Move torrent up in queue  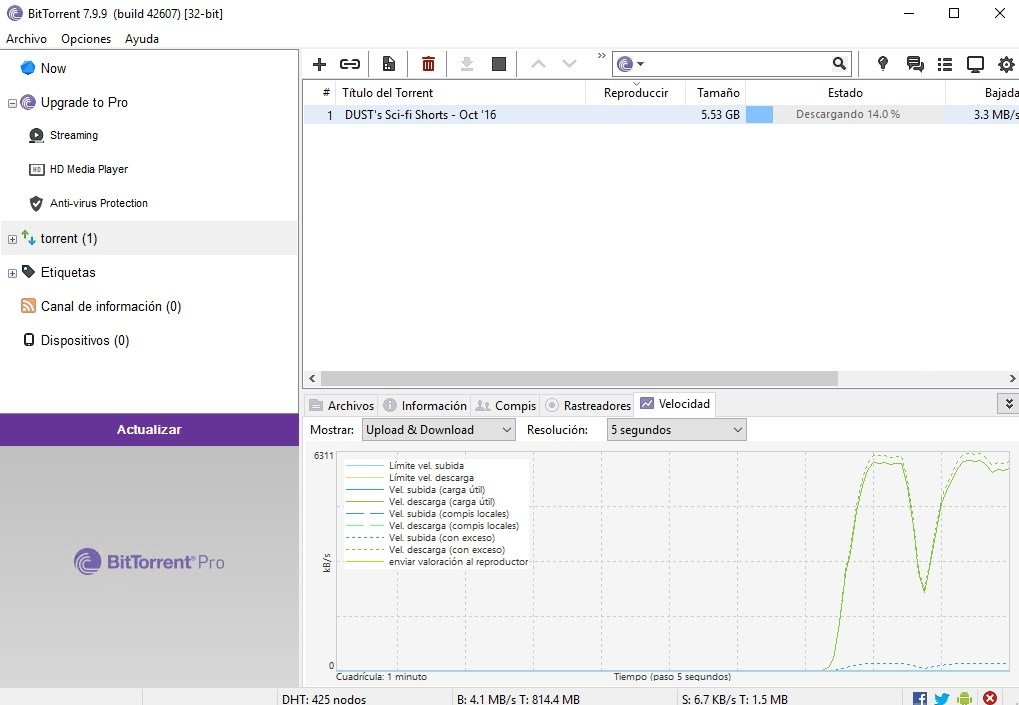click(538, 64)
